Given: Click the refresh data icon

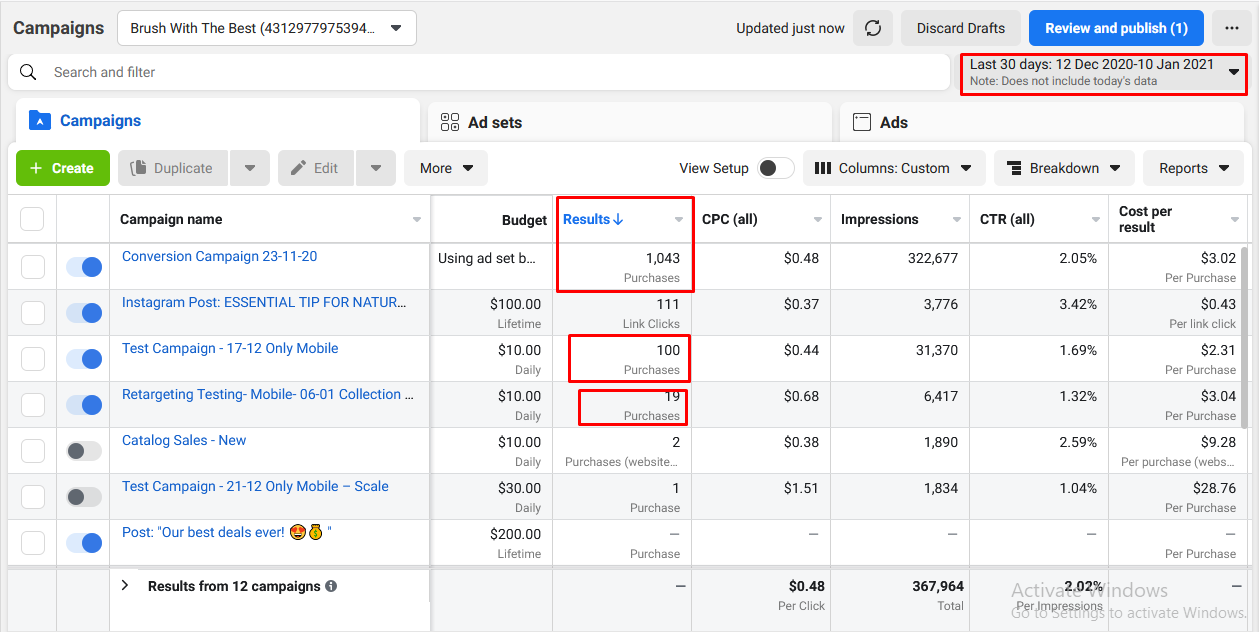Looking at the screenshot, I should point(872,28).
